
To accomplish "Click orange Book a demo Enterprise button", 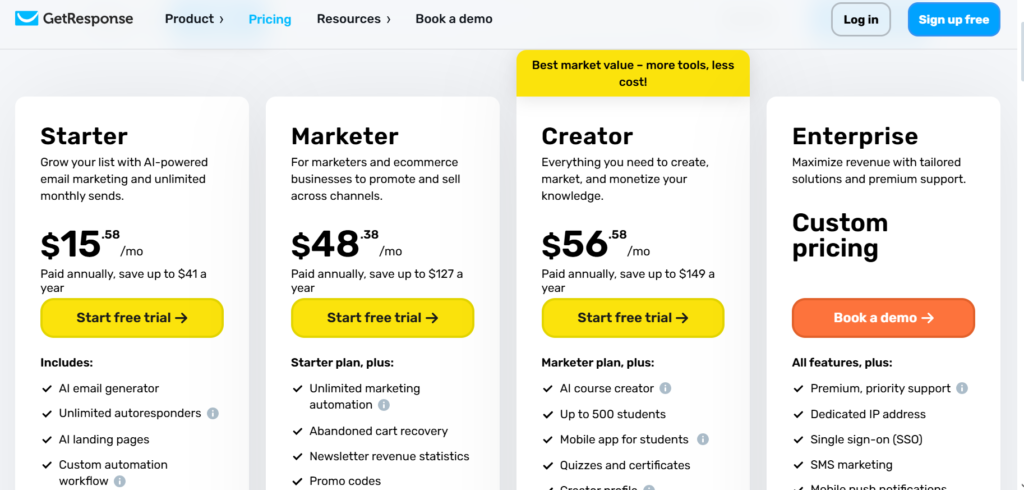I will [x=884, y=318].
